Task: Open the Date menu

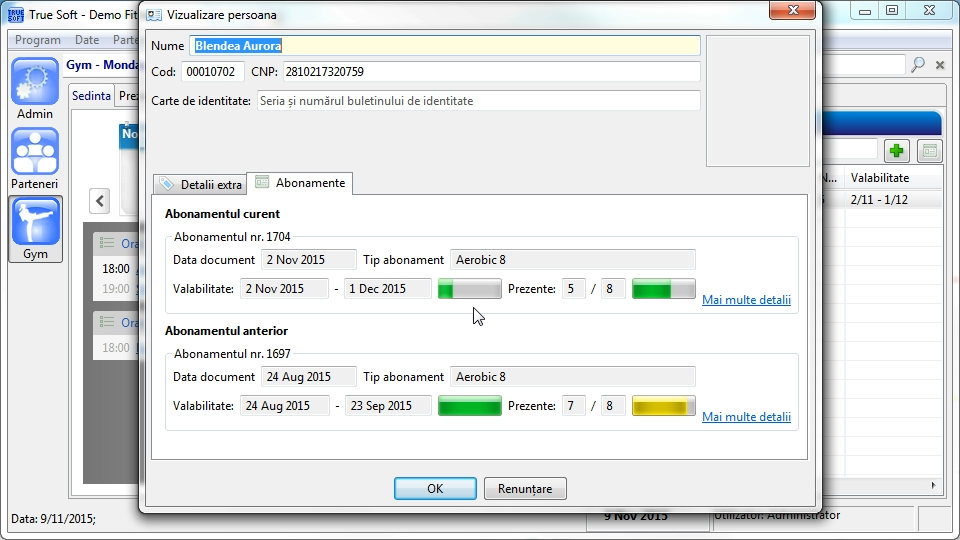Action: tap(87, 40)
